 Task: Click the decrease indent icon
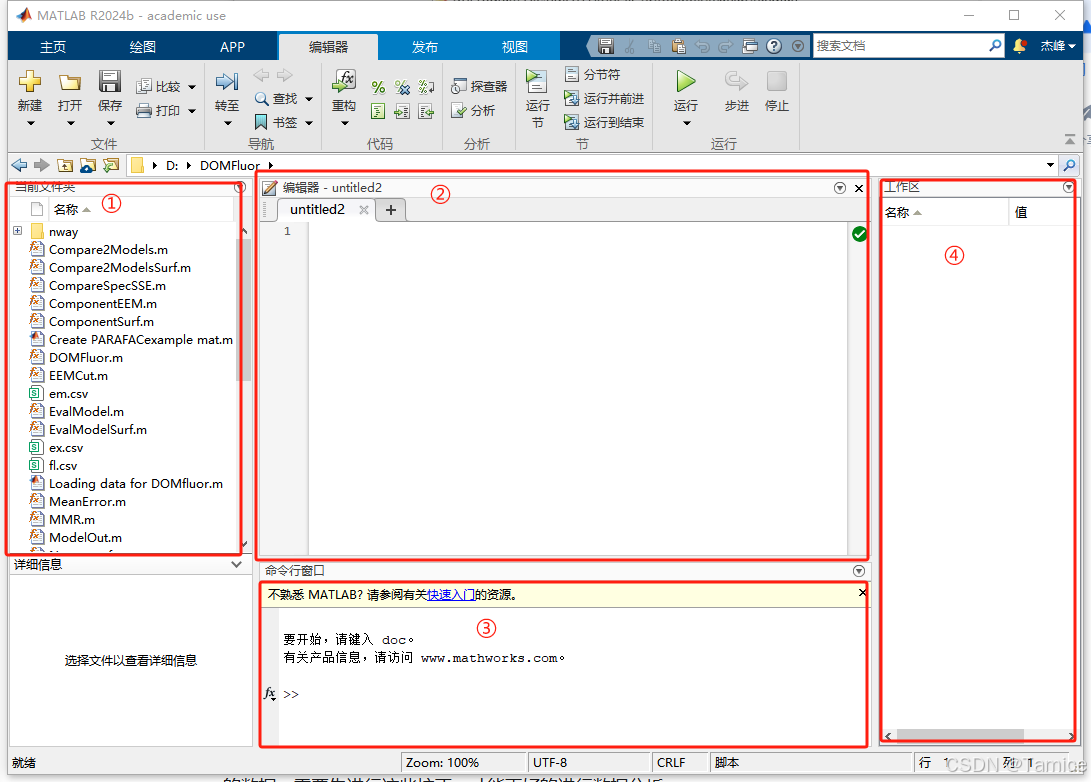point(426,111)
